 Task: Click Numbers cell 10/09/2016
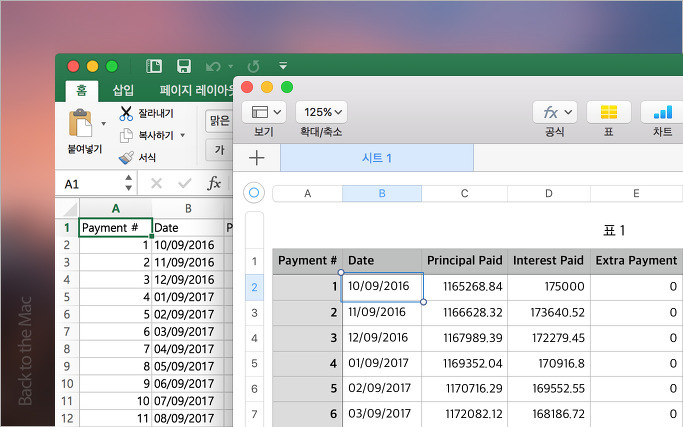tap(382, 287)
